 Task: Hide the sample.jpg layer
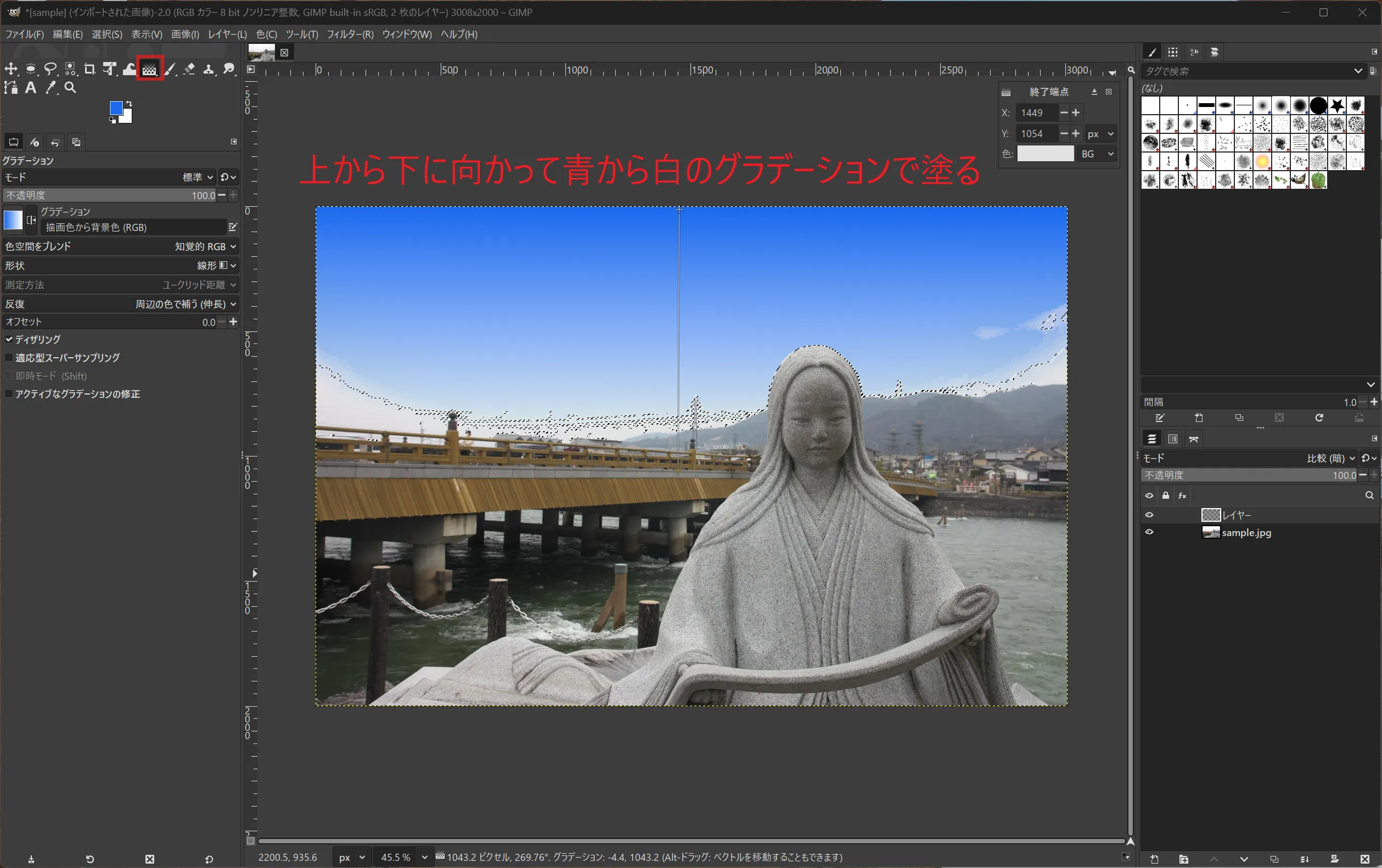1149,532
